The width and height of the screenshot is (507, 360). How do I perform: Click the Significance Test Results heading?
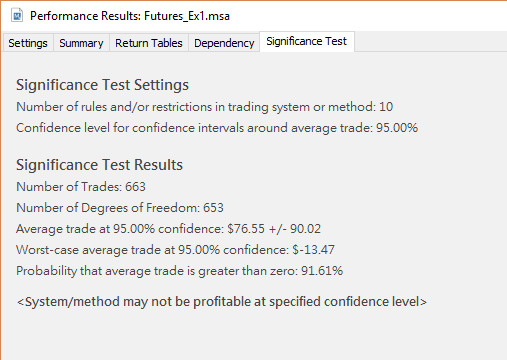(x=99, y=165)
